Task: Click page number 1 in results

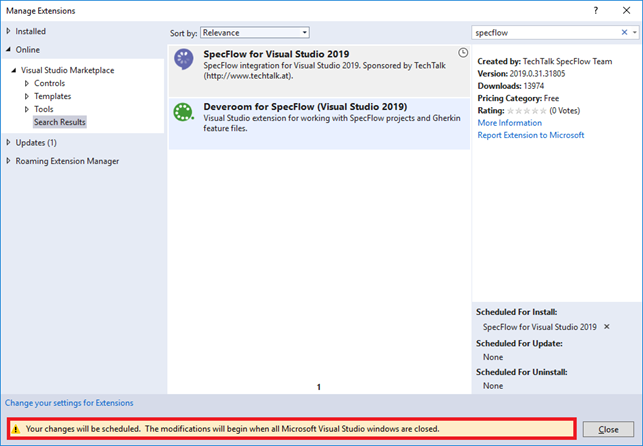Action: [x=319, y=387]
